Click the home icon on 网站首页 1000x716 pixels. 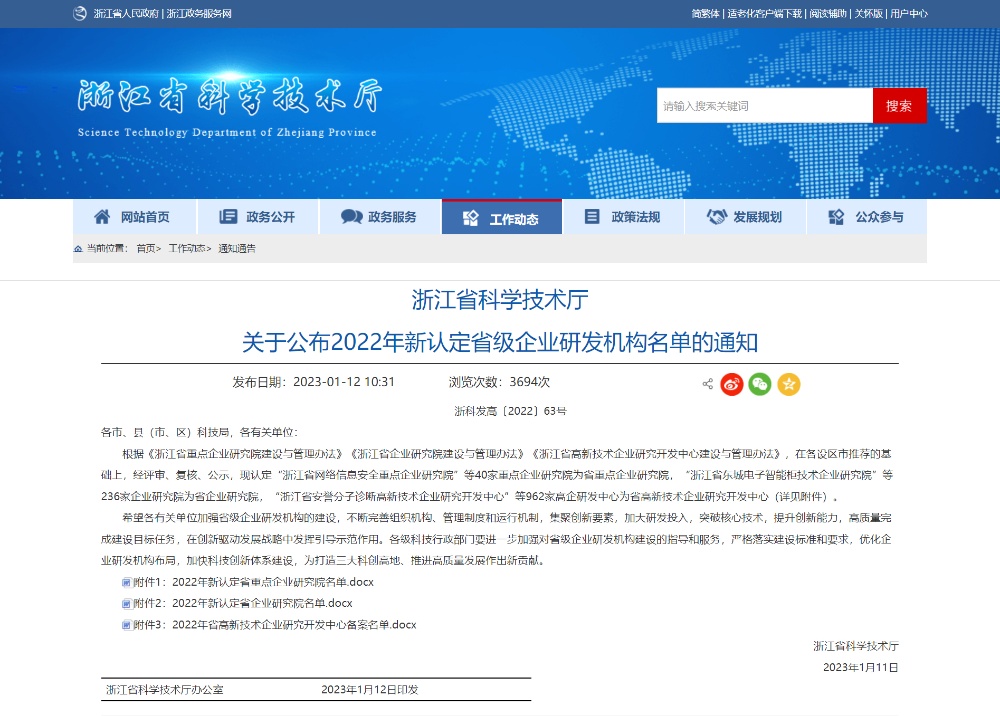pos(102,217)
